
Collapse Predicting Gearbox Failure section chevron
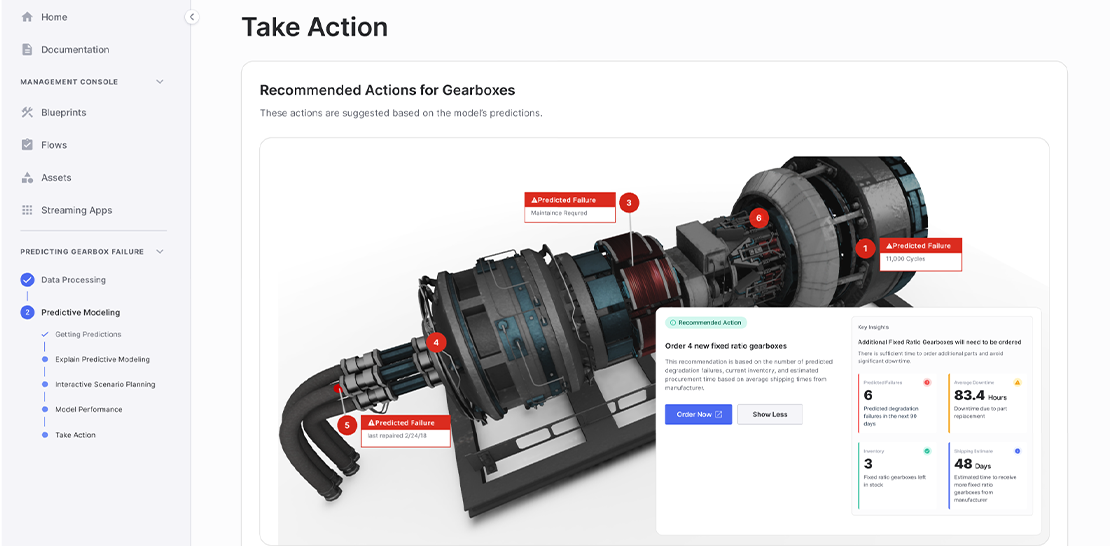point(159,251)
